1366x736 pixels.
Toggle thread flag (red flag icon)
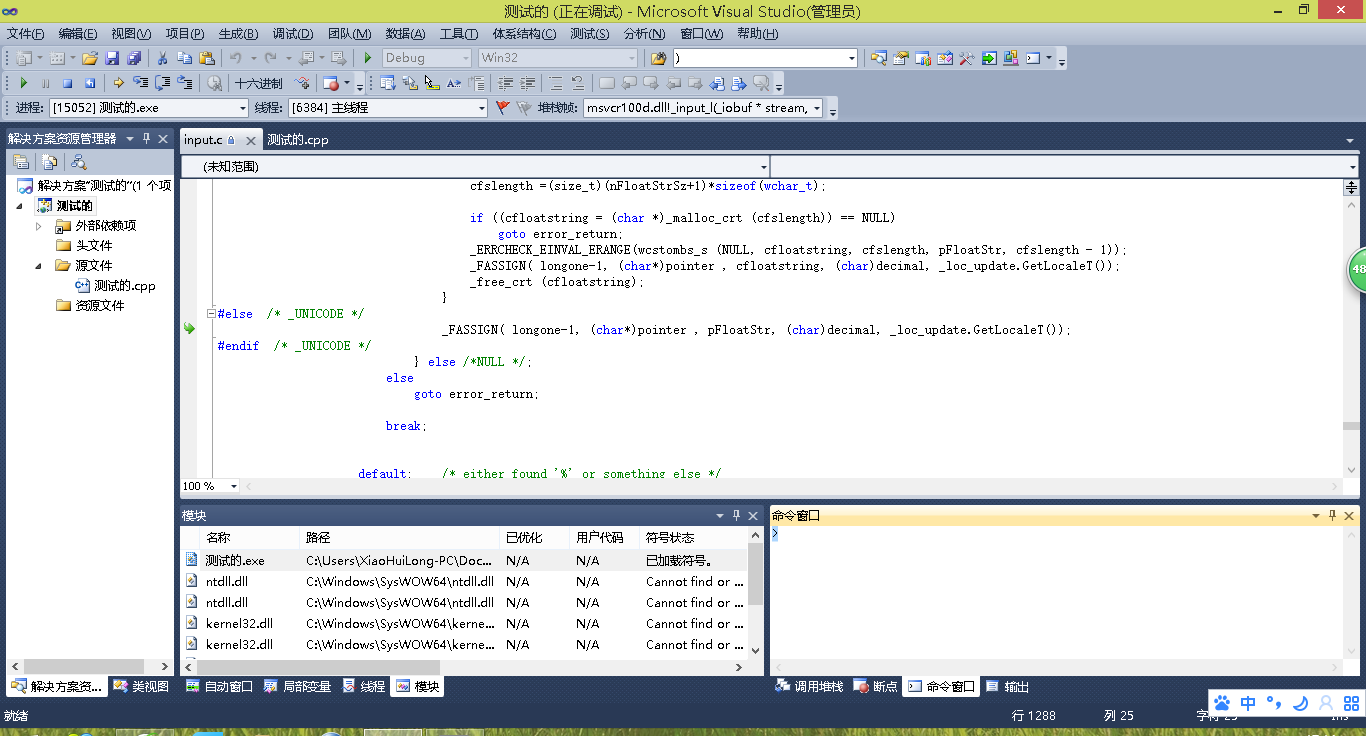(x=503, y=108)
